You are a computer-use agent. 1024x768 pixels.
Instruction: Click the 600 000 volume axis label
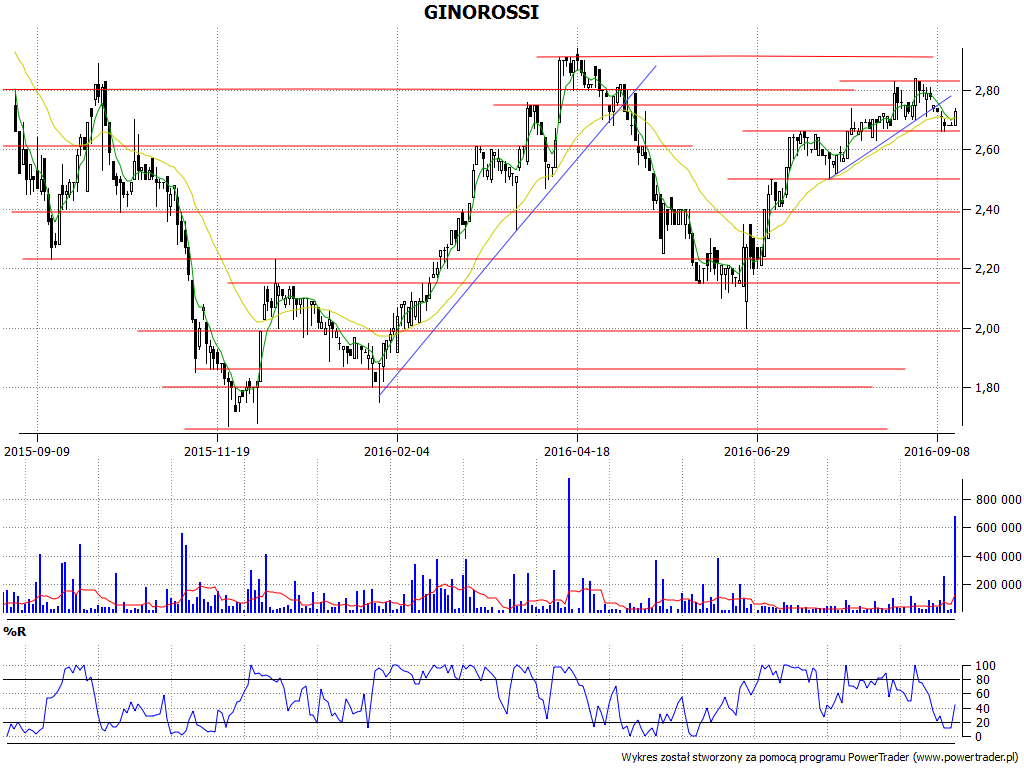tap(999, 528)
